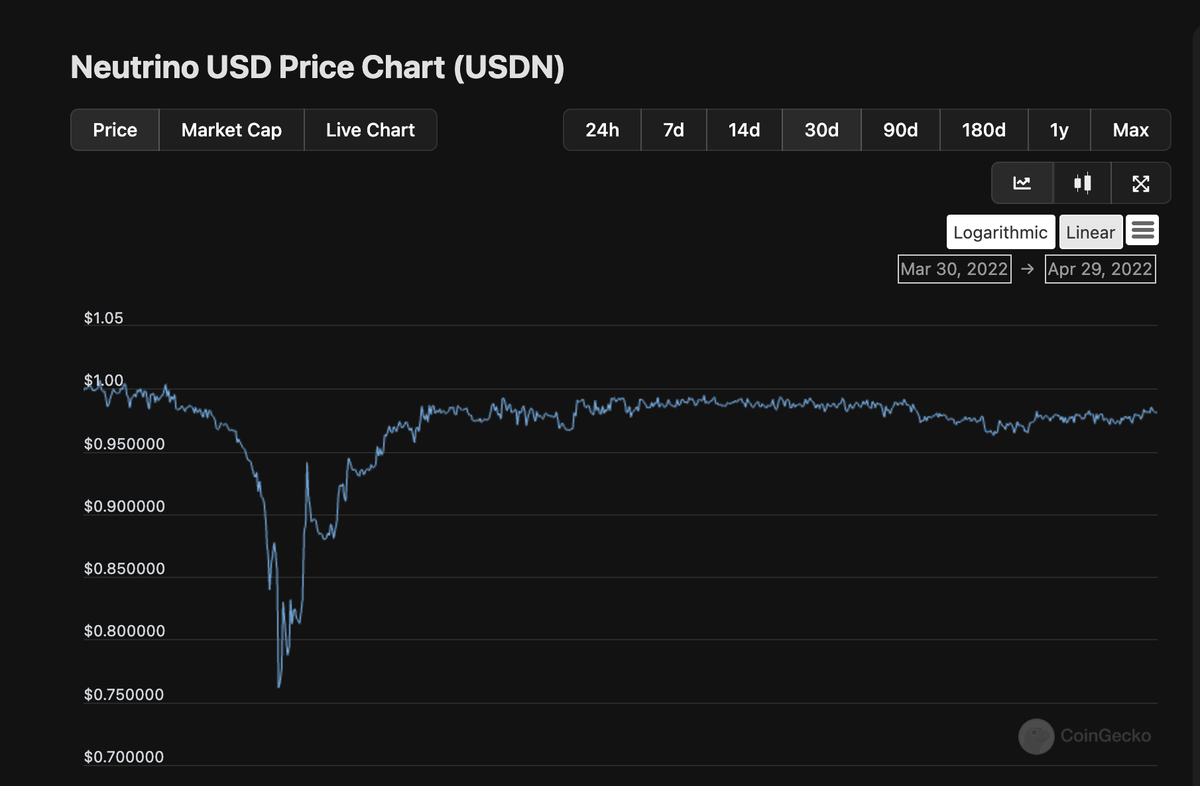Click the CoinGecko logo watermark
Screen dimensions: 1200x786
1085,736
